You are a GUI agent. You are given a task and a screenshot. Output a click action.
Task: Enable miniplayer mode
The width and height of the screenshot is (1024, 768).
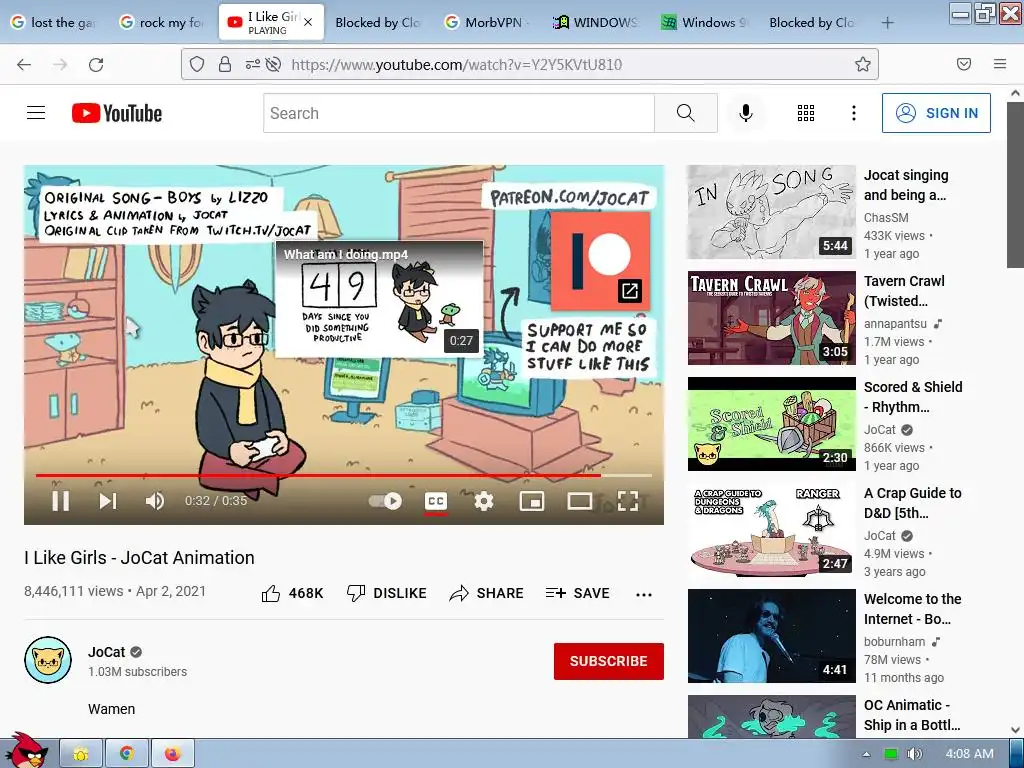point(532,501)
